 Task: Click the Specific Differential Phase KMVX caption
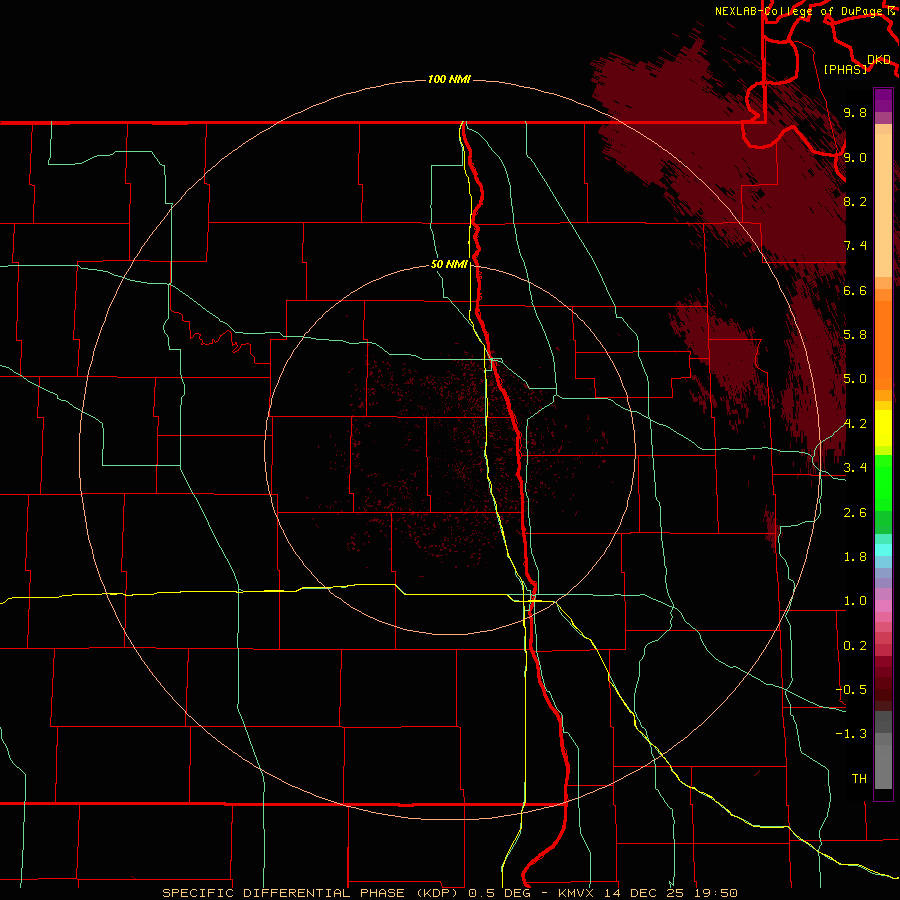(450, 893)
